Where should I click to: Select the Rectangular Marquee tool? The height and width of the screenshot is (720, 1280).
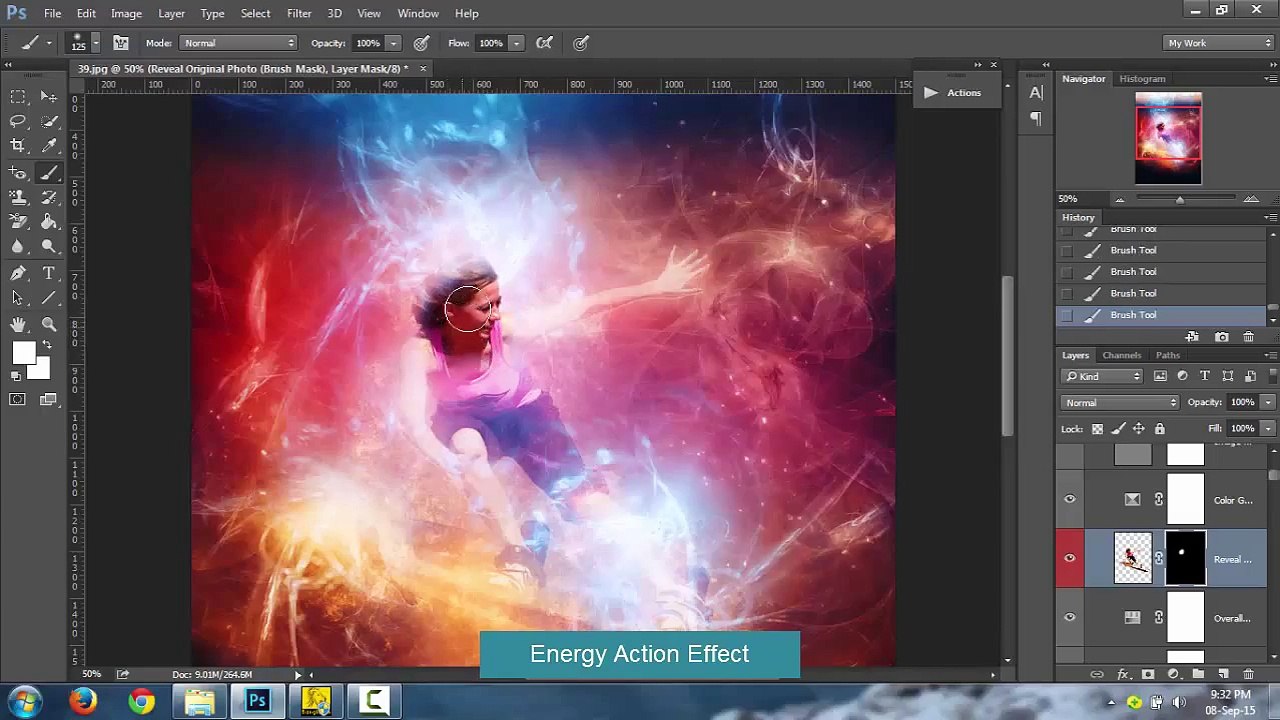(x=18, y=97)
